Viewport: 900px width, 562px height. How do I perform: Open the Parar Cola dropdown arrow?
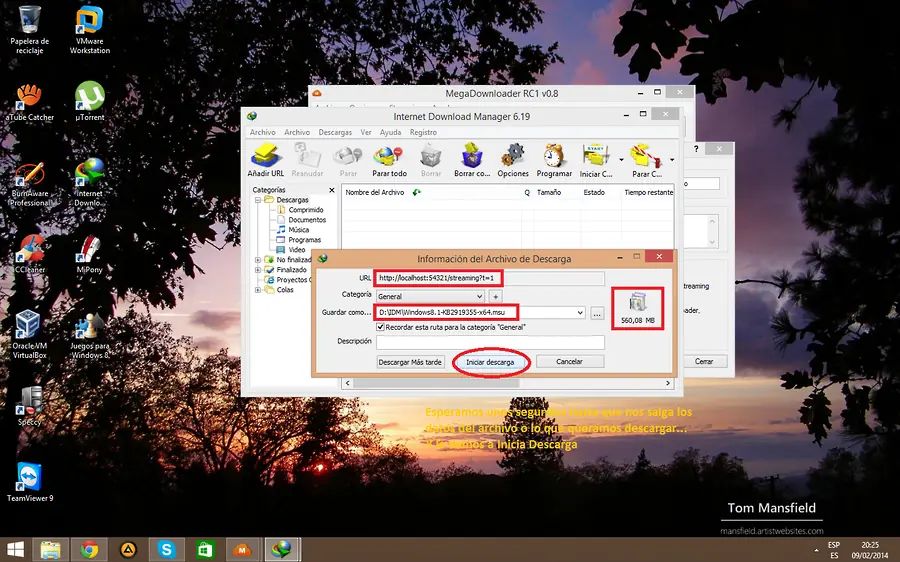[672, 160]
